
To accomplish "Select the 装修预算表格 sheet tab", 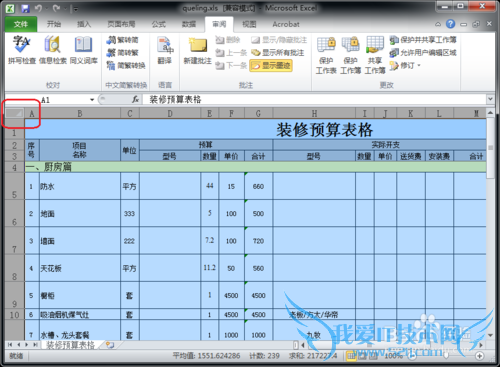I will coord(70,345).
